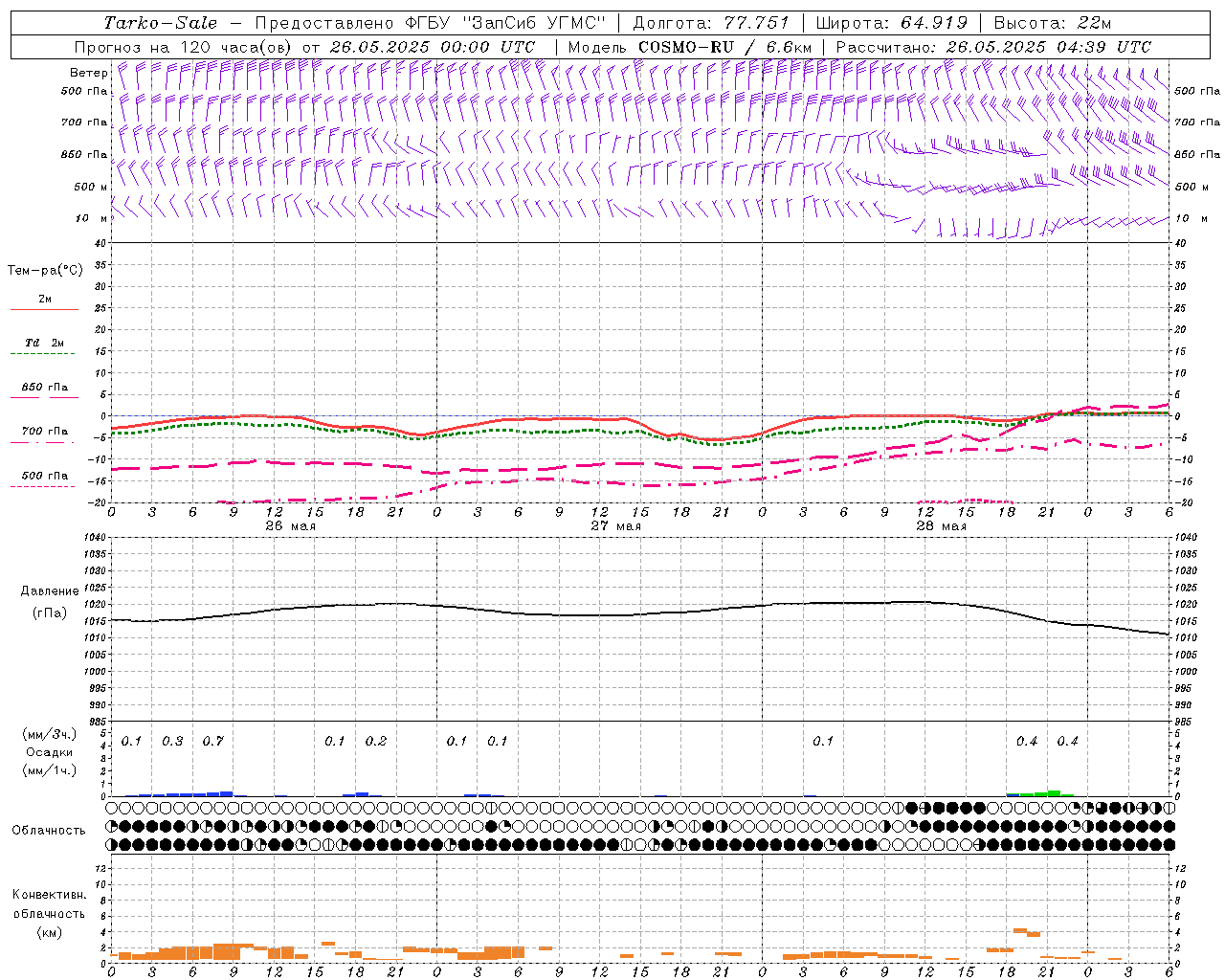Select the Тем-ра(°C) panel label

click(x=45, y=271)
